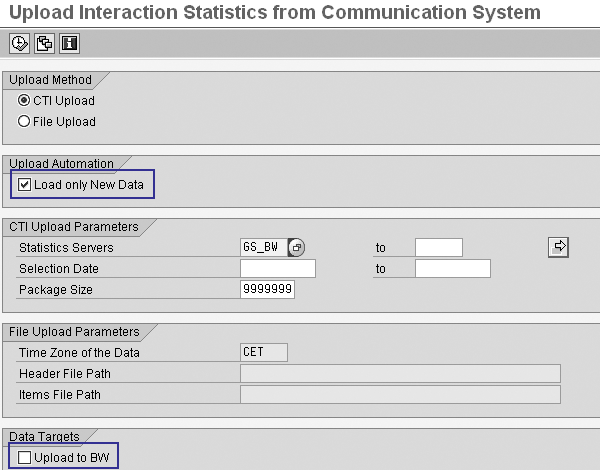Click the Selection Date start field
The width and height of the screenshot is (600, 470).
click(x=278, y=268)
